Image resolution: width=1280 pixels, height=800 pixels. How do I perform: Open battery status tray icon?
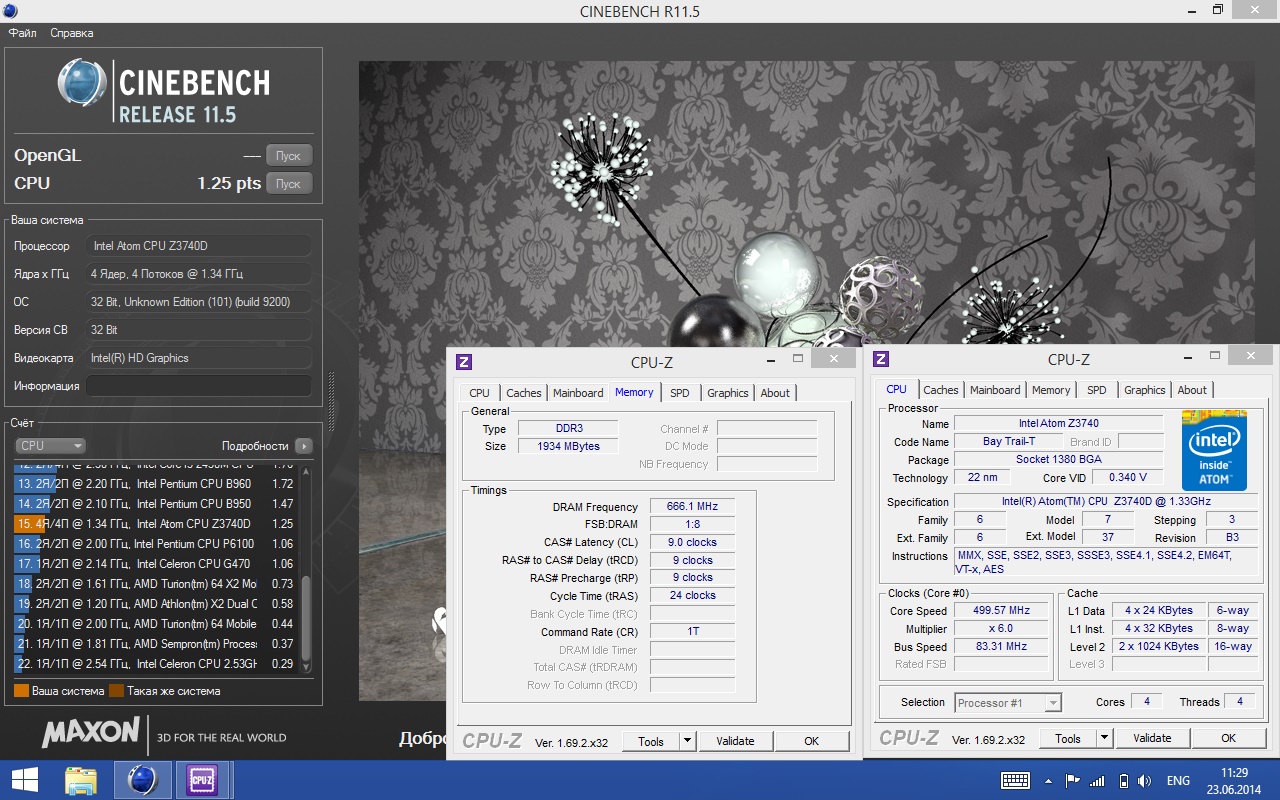pos(1122,781)
